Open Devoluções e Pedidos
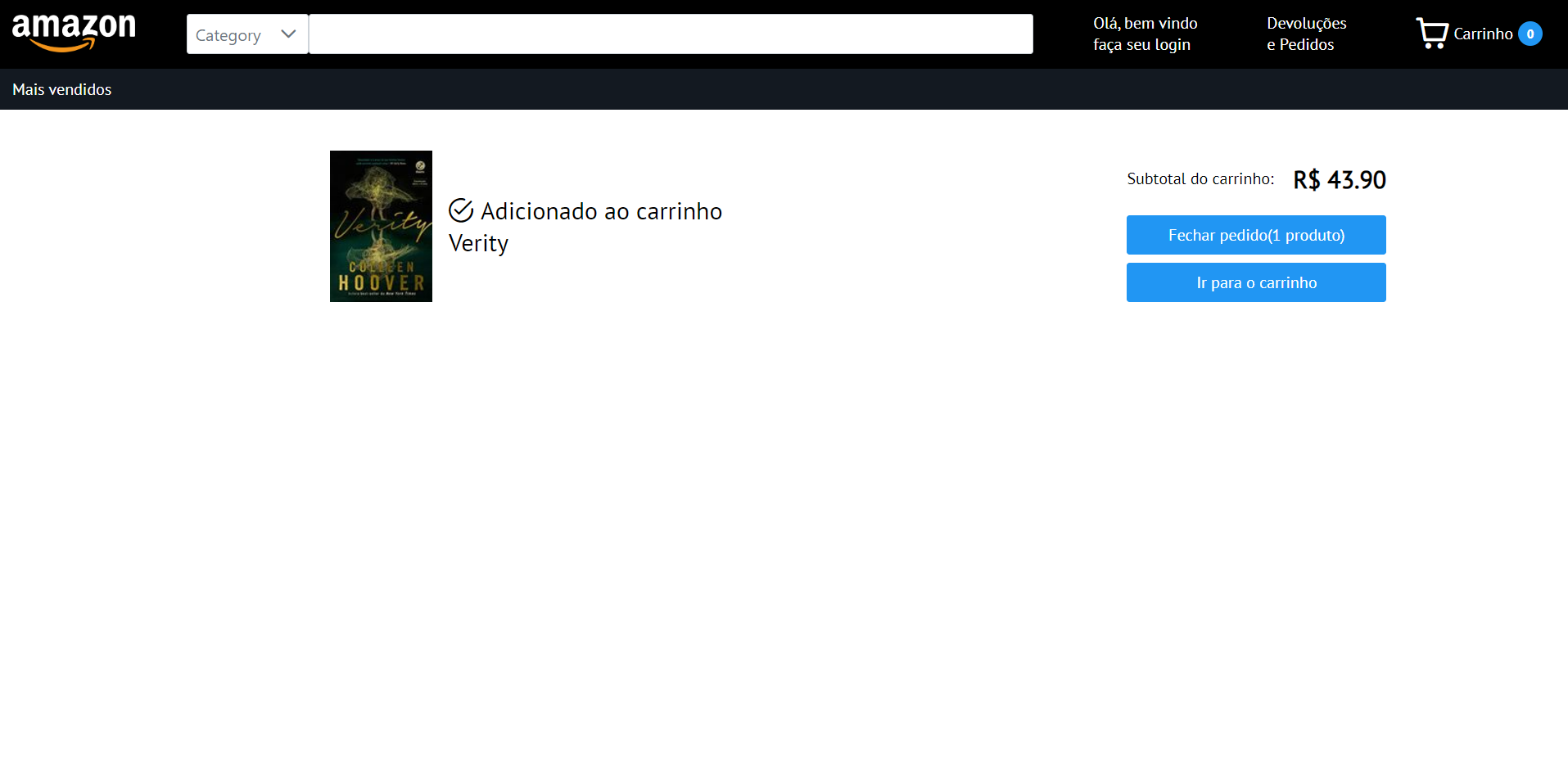1568x767 pixels. coord(1305,34)
